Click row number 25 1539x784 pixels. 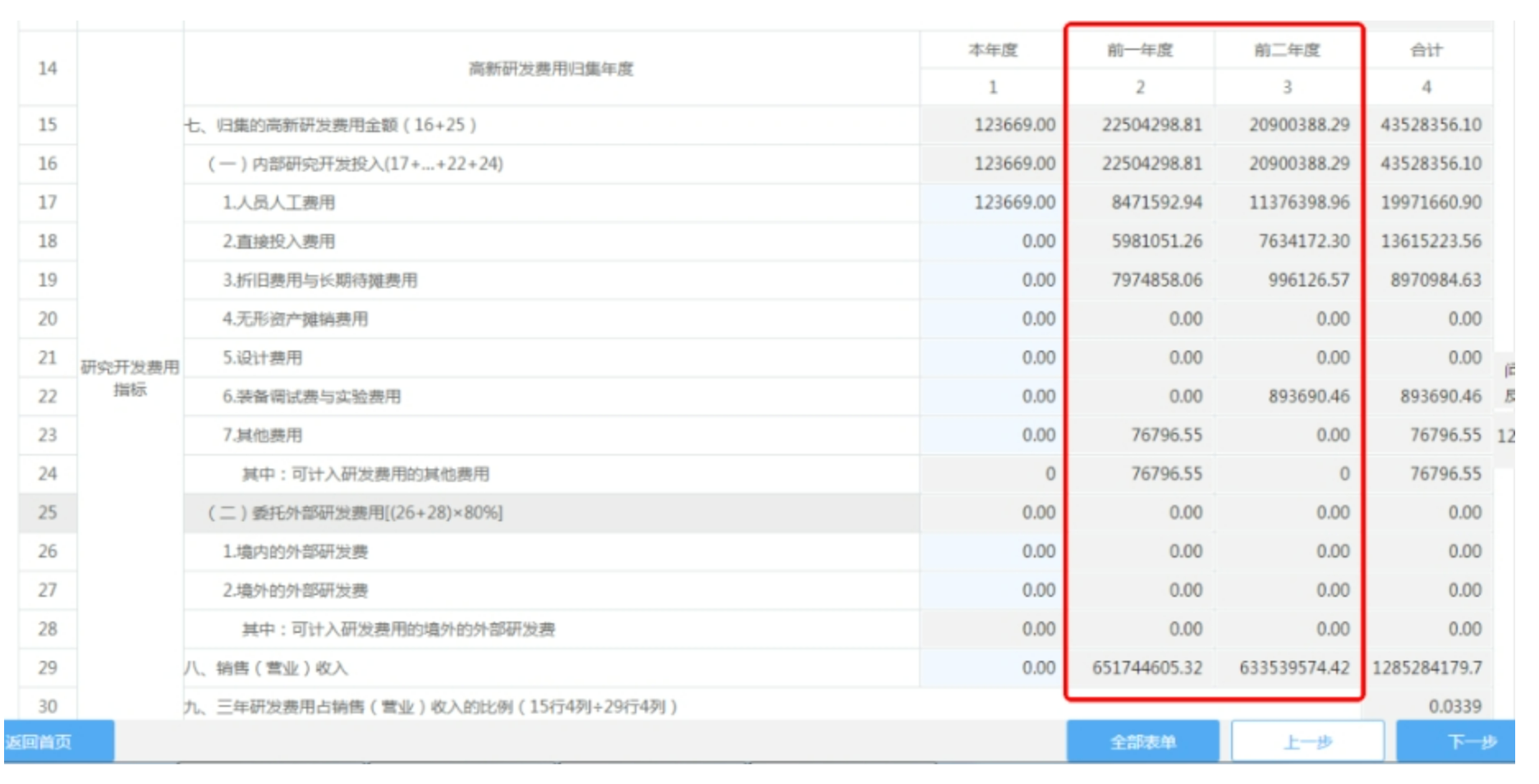[48, 513]
